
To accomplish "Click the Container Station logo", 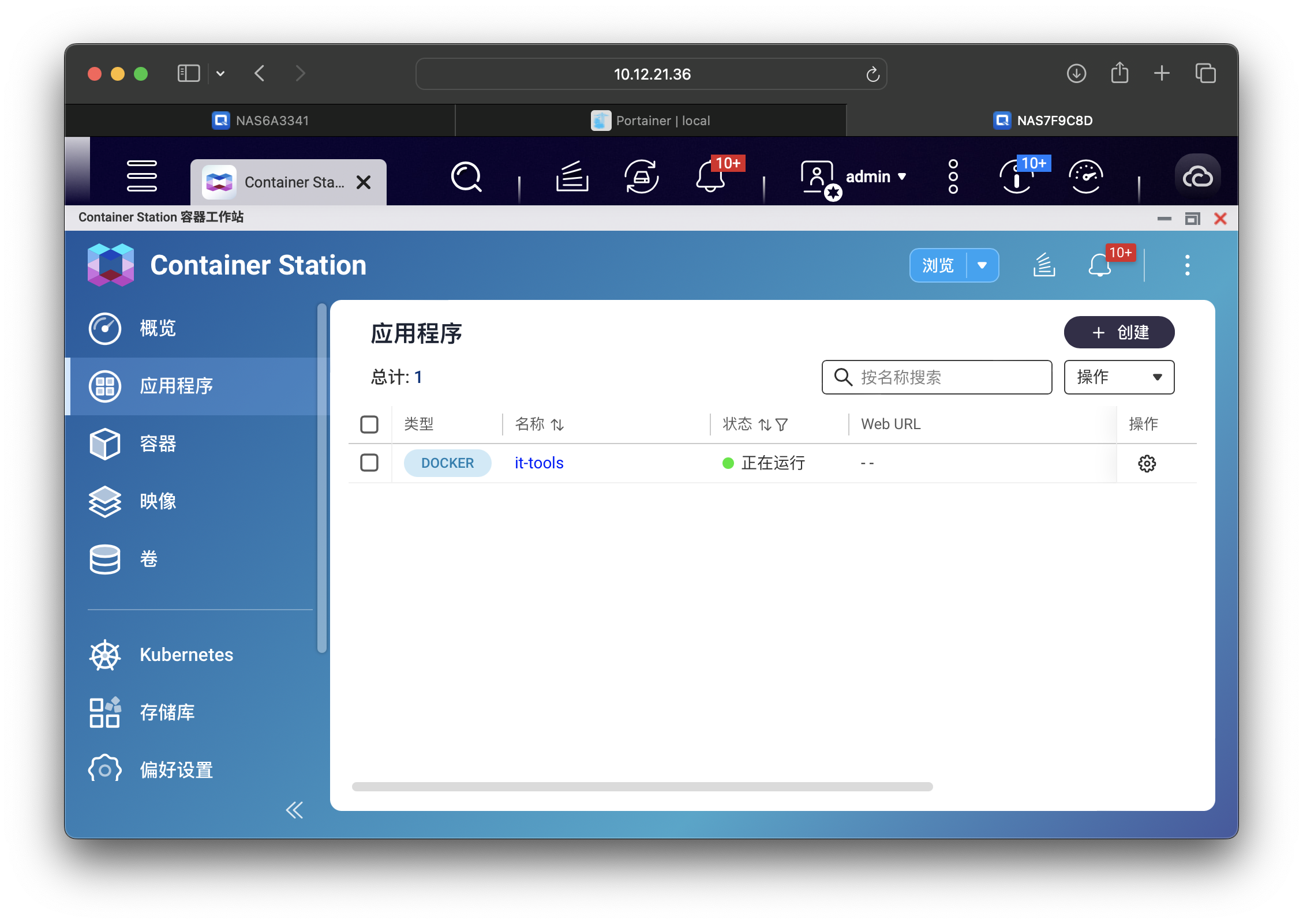I will point(110,265).
